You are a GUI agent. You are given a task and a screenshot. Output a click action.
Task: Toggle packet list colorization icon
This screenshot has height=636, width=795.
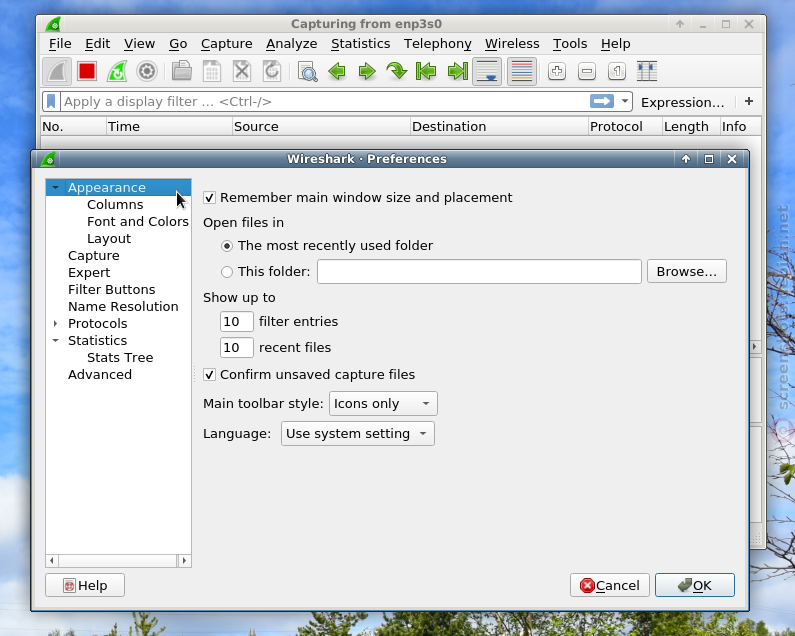pos(522,72)
